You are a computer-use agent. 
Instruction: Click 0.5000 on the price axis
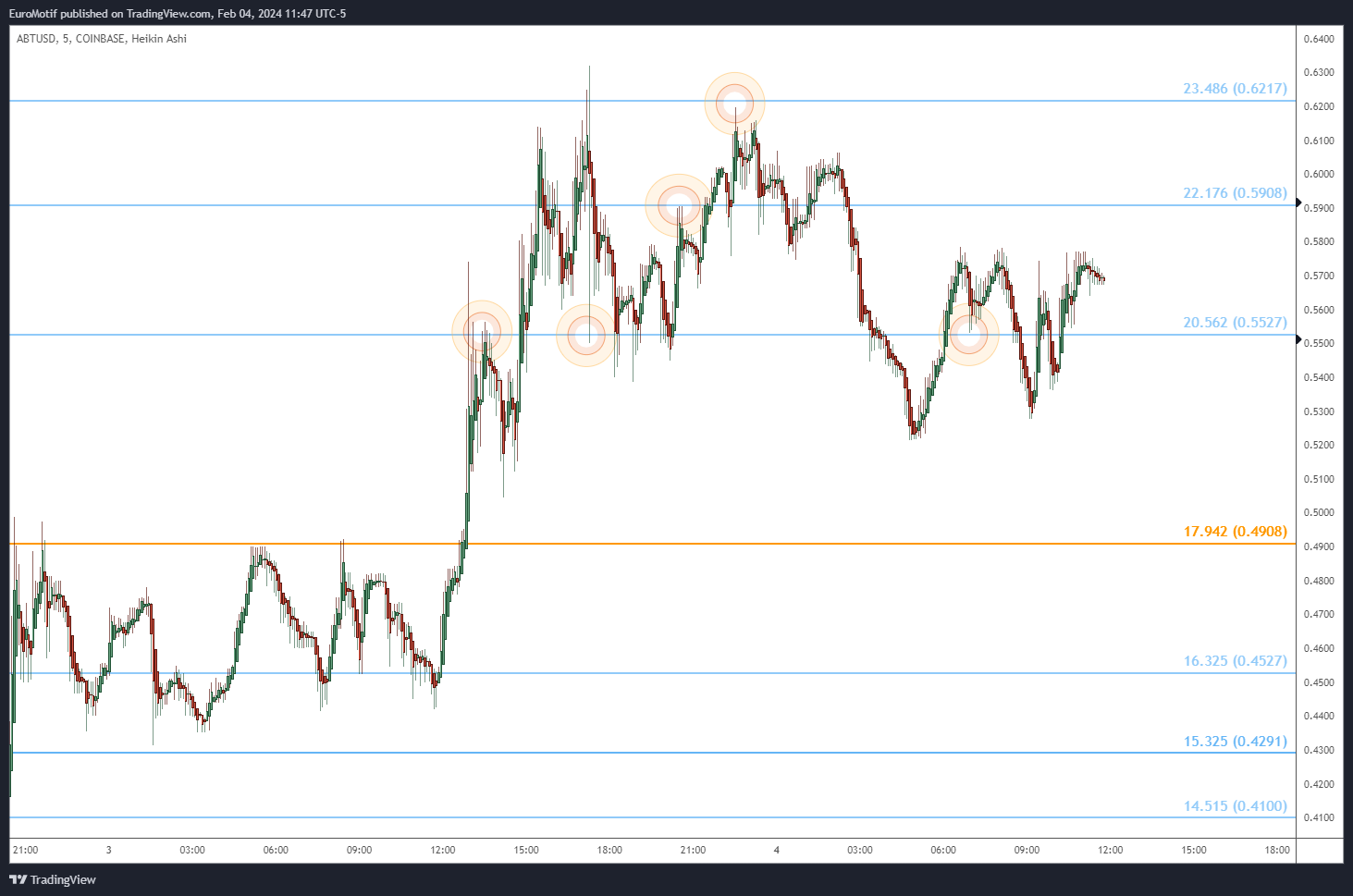(1319, 512)
